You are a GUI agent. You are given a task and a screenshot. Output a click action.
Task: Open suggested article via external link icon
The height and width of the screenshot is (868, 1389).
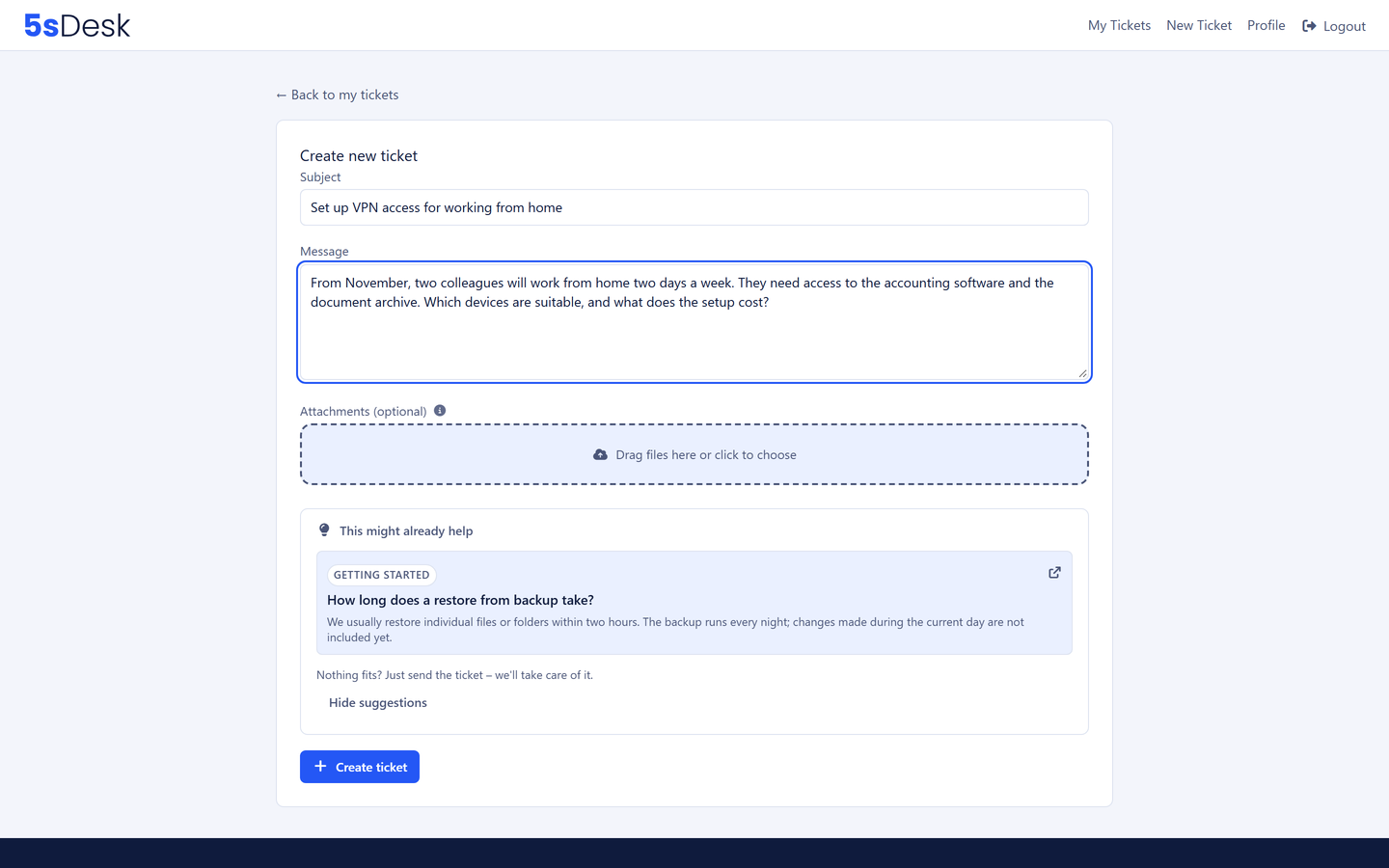[1054, 573]
